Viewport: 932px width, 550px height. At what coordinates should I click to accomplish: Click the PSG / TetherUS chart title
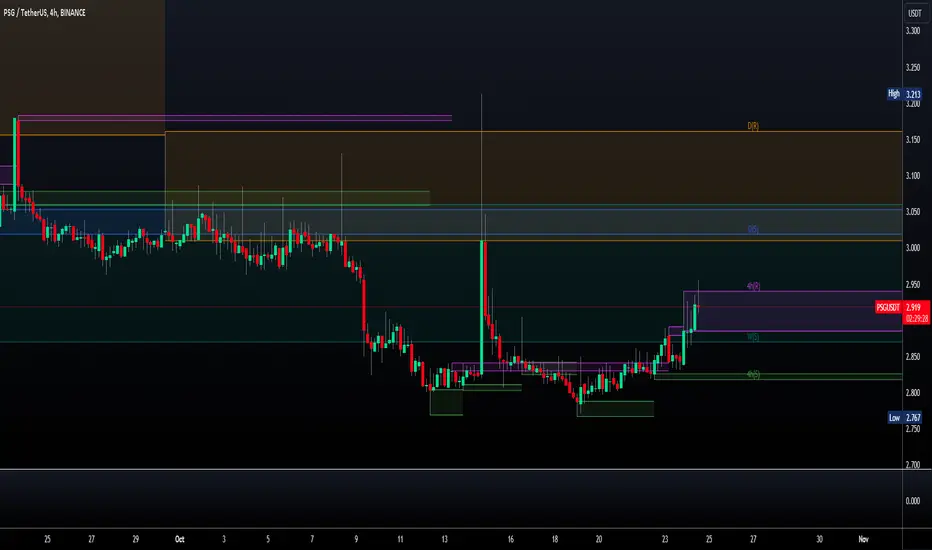coord(45,12)
